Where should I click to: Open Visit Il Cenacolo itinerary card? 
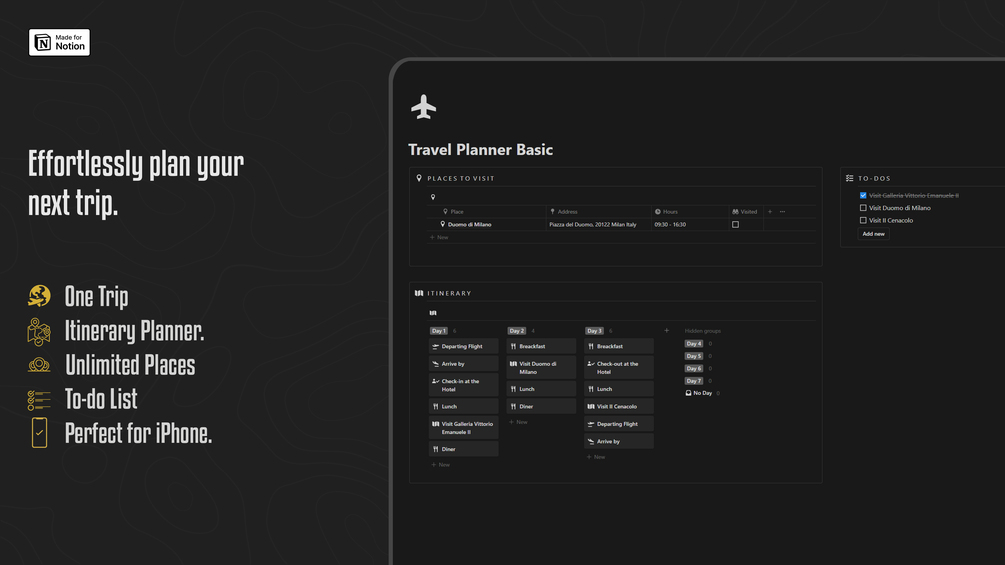619,407
